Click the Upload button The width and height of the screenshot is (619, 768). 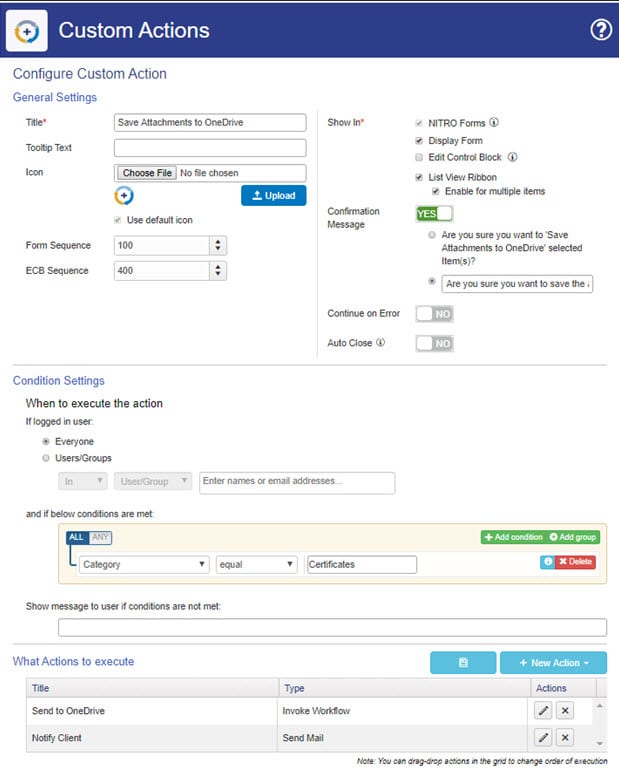(273, 195)
